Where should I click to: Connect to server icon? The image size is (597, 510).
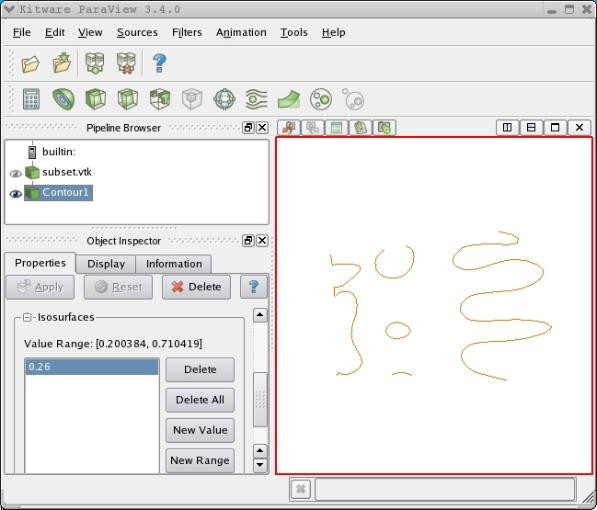click(95, 63)
